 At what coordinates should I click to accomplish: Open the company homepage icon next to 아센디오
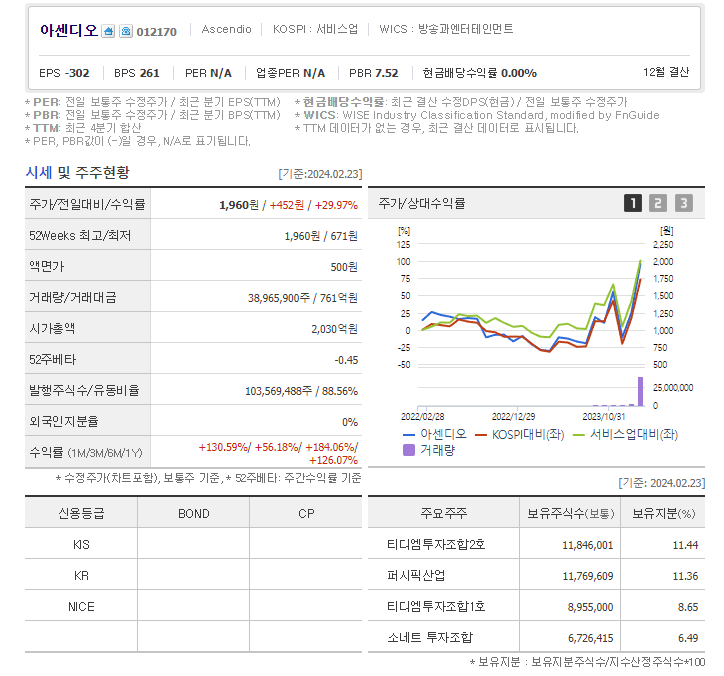click(x=108, y=31)
